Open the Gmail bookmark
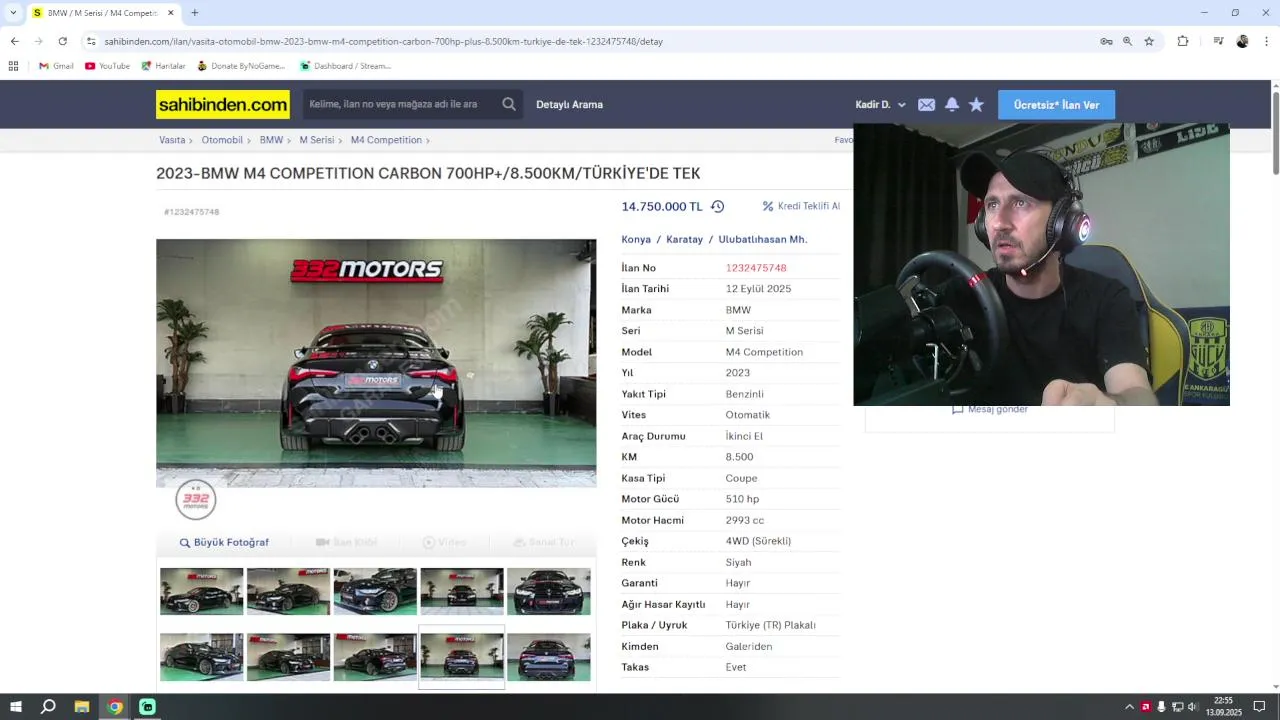This screenshot has height=720, width=1280. (x=56, y=66)
